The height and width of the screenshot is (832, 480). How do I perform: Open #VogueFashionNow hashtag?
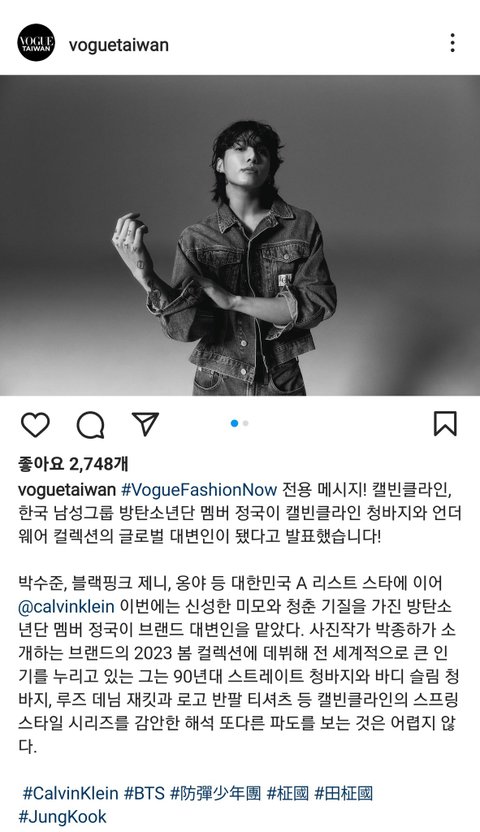(x=199, y=489)
